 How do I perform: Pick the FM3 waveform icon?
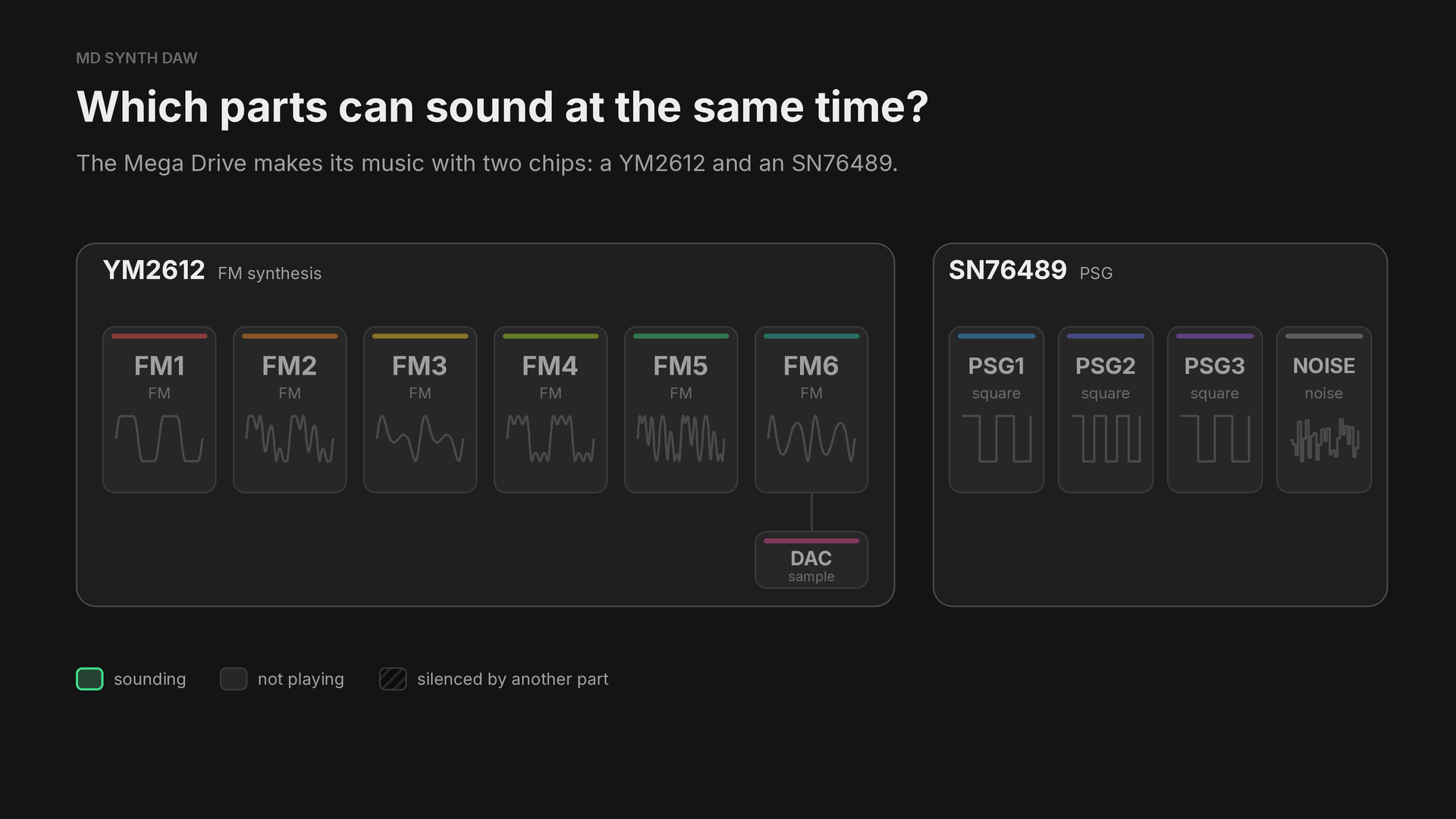(x=420, y=438)
